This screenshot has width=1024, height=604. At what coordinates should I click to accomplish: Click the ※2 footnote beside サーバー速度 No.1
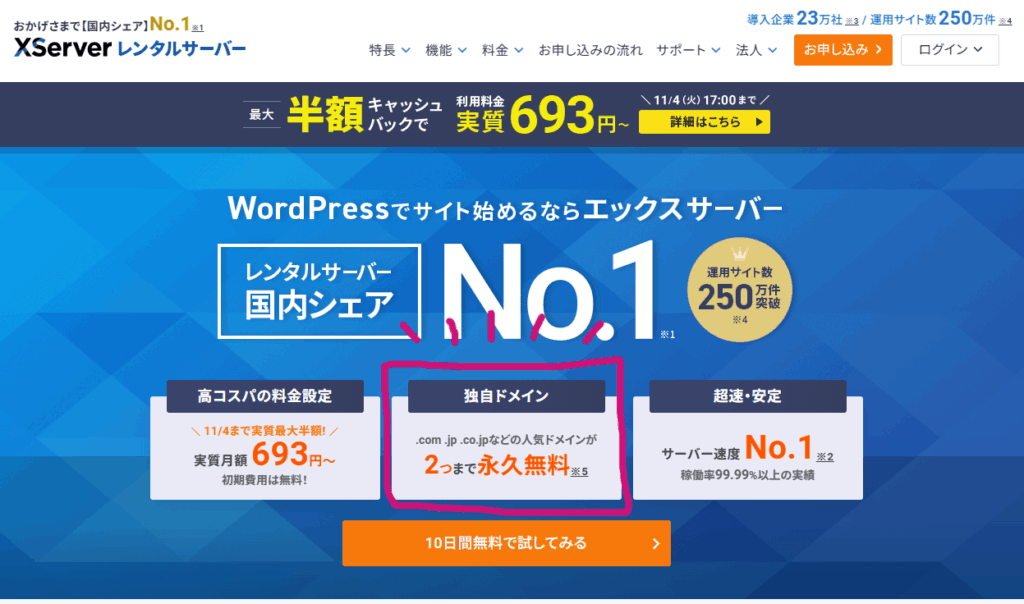(x=824, y=457)
